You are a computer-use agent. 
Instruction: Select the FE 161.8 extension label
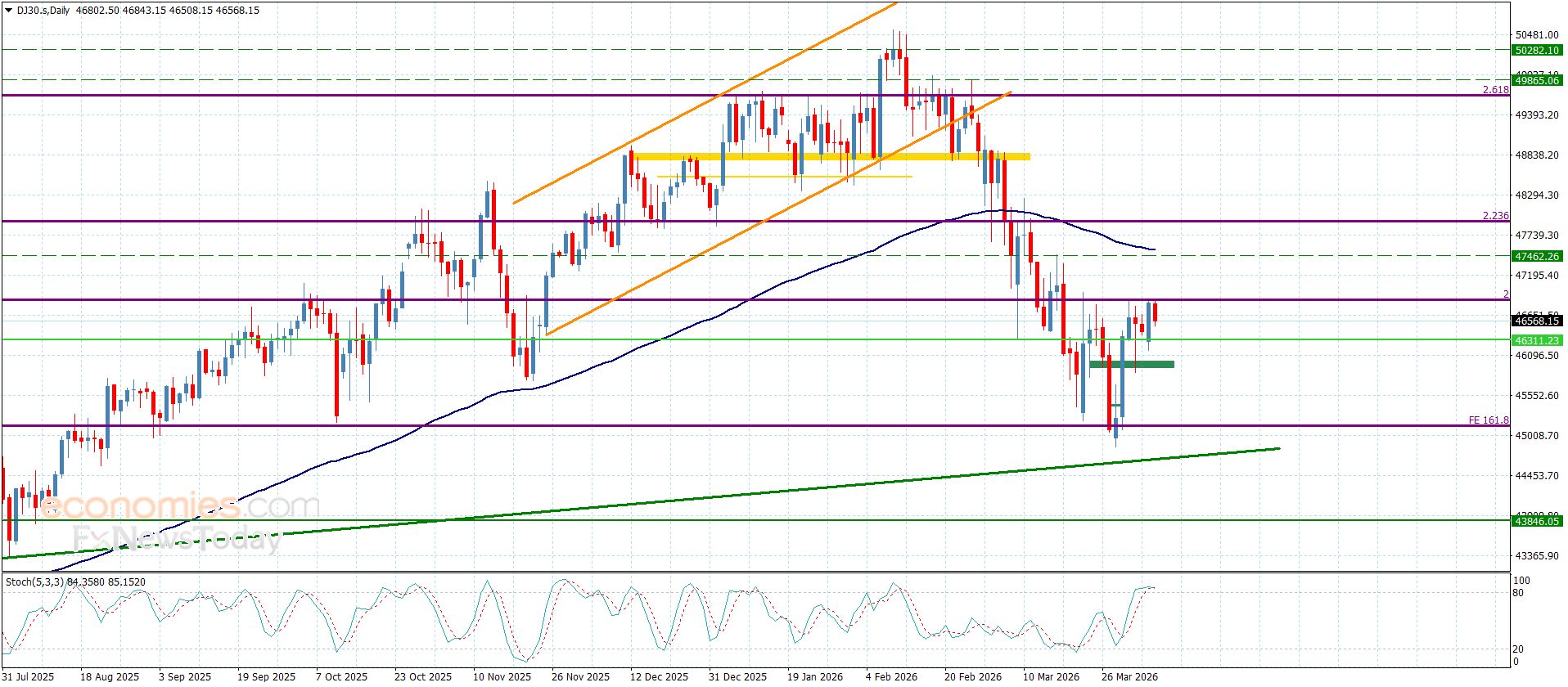coord(1488,420)
